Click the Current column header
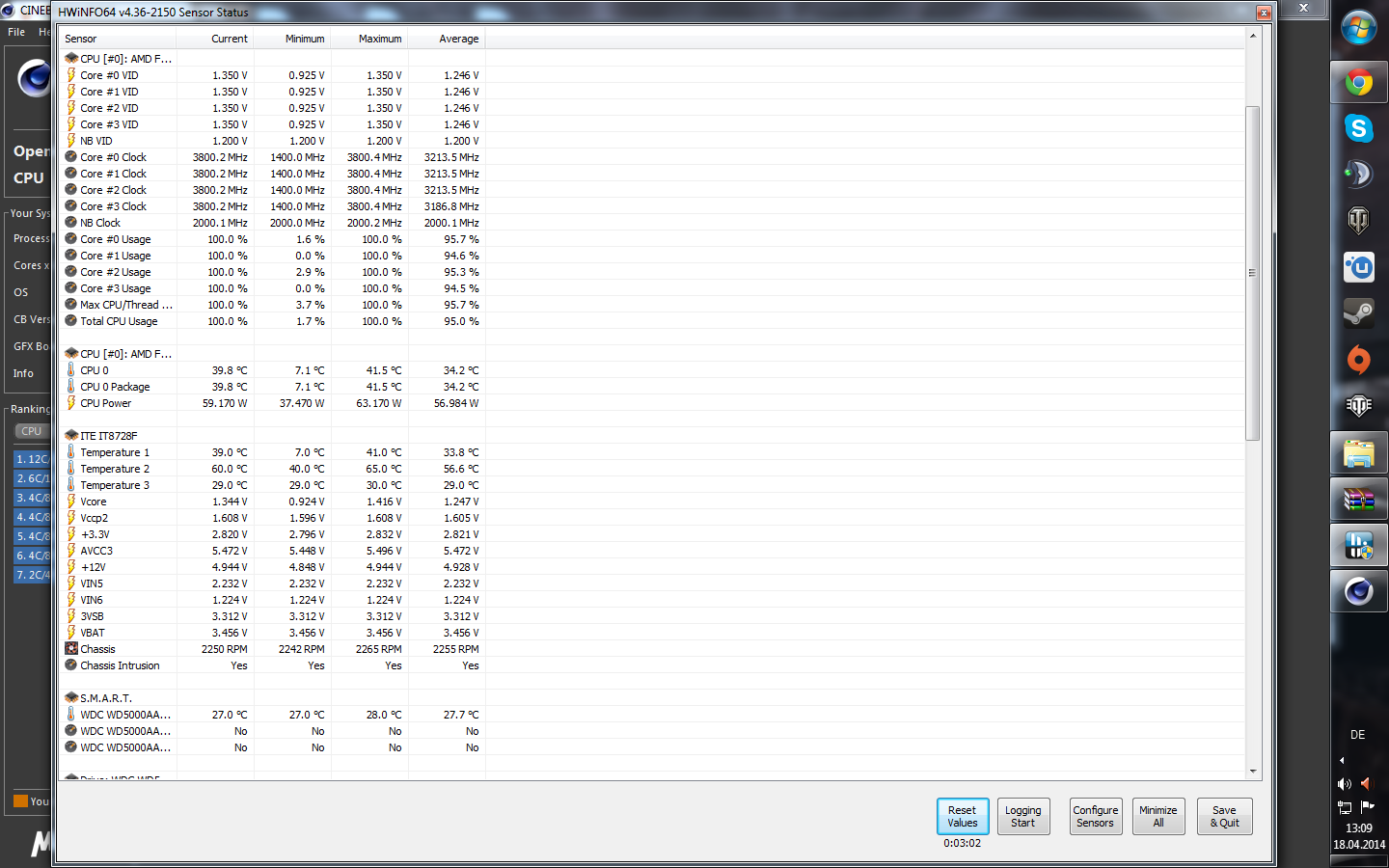Viewport: 1389px width, 868px height. [x=215, y=39]
